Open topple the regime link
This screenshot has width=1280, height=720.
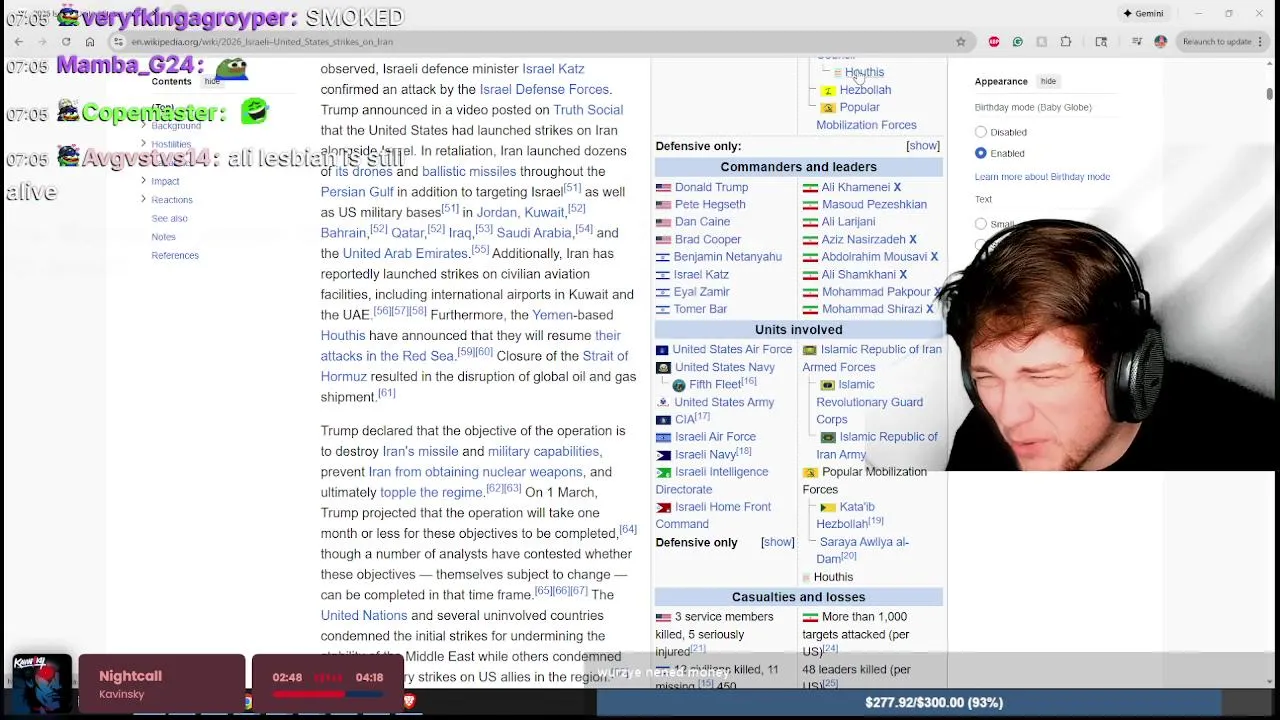[431, 492]
